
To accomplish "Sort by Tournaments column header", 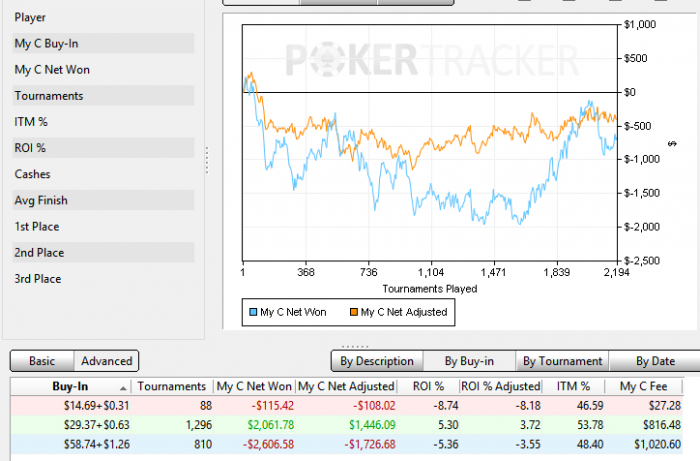I will pyautogui.click(x=172, y=386).
